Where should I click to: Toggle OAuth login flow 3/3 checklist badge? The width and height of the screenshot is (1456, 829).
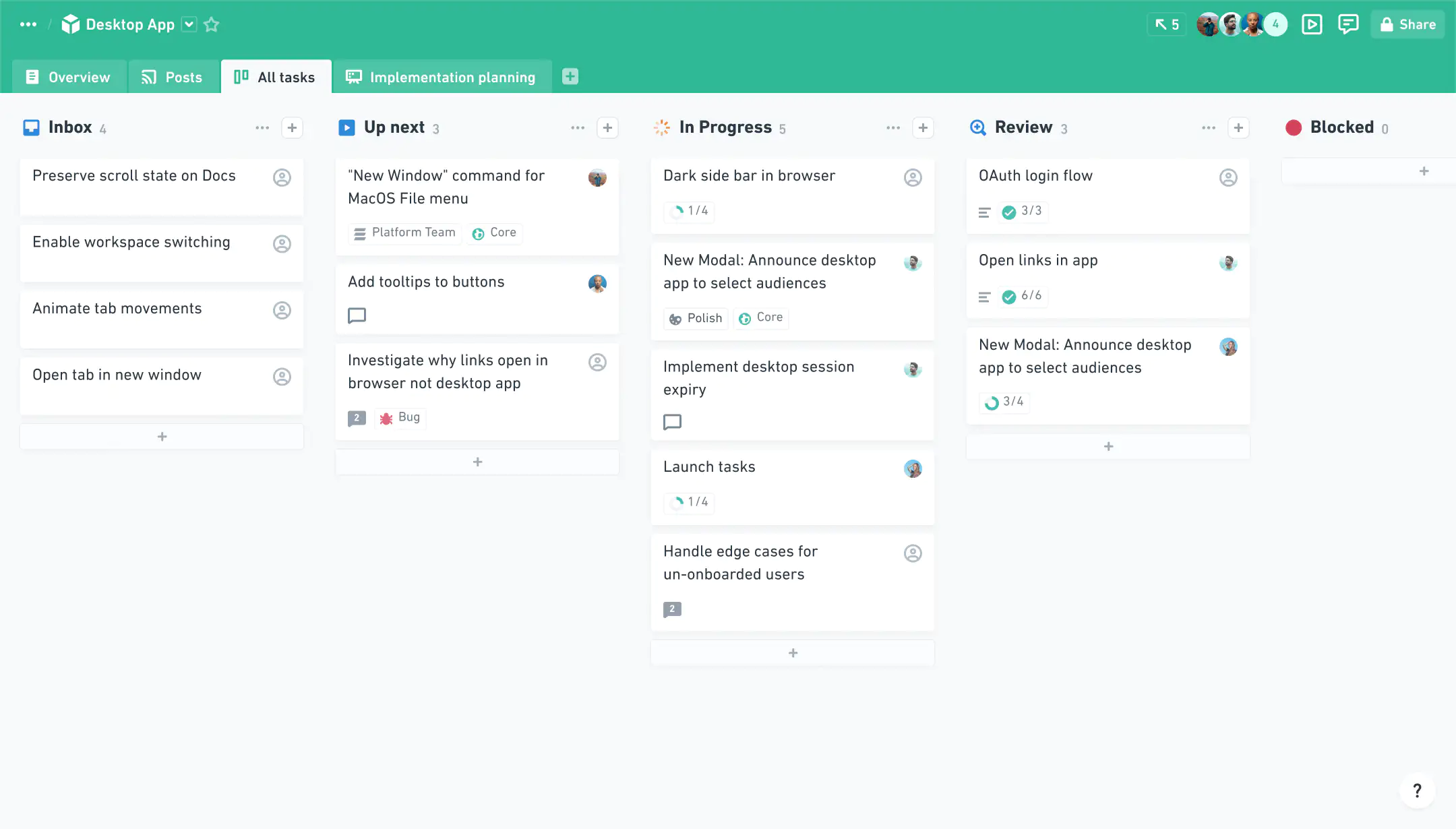click(1023, 212)
